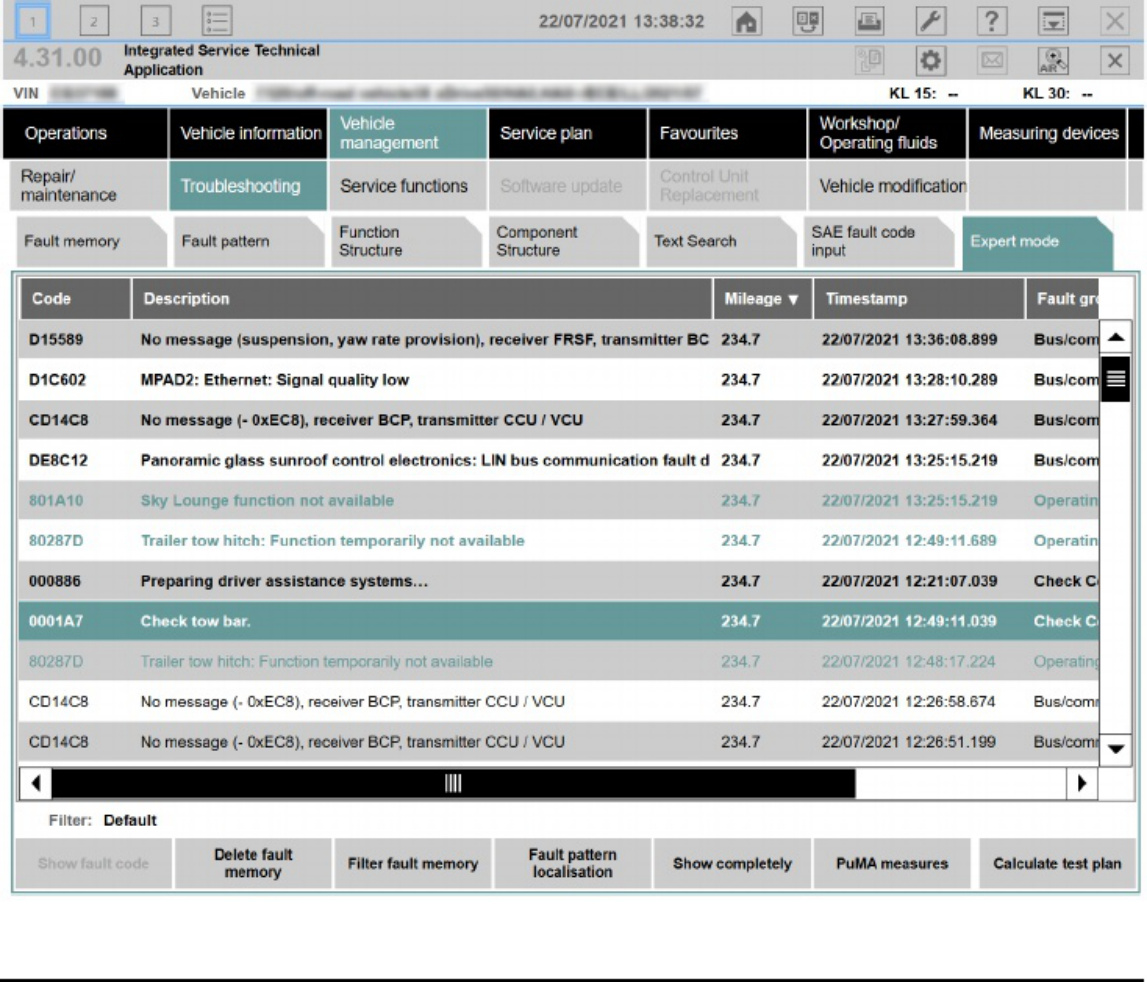Select the D1C602 MPAD2 Ethernet row
Screen dimensions: 1147x982
click(x=558, y=380)
